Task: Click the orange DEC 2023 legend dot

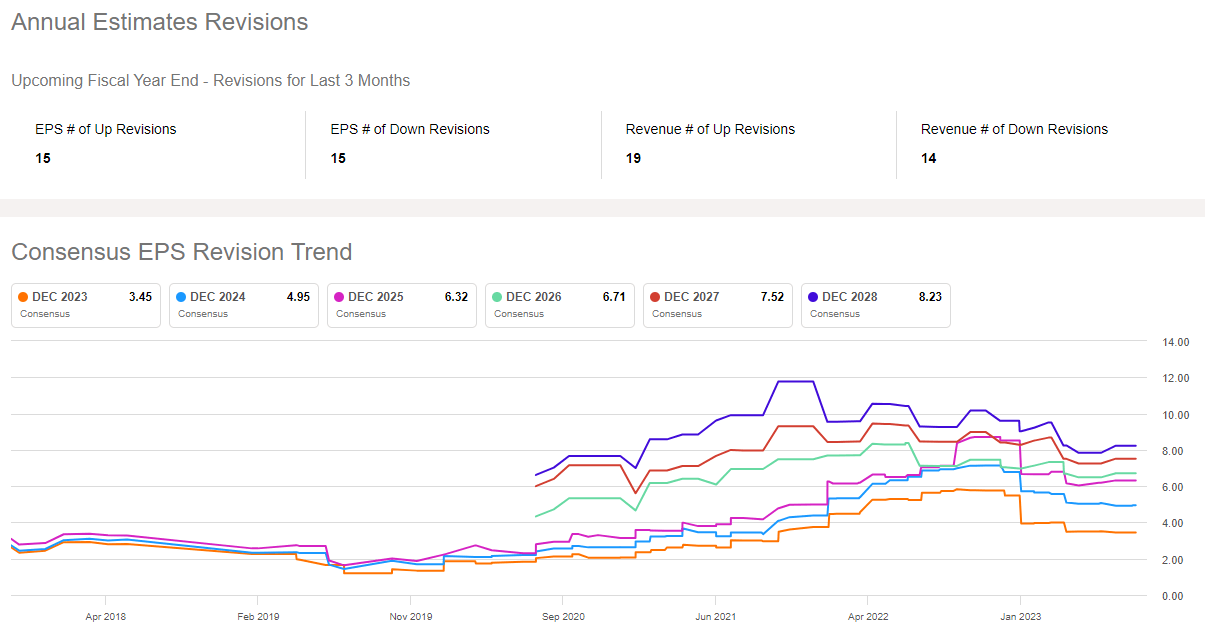Action: (x=25, y=297)
